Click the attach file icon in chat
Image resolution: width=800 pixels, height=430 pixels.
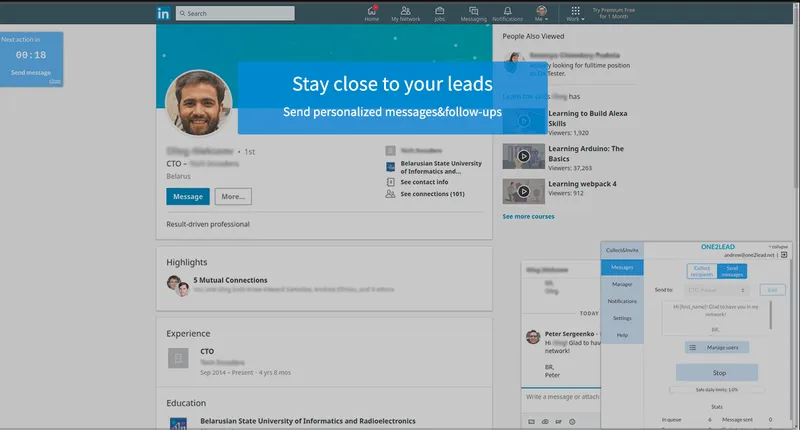coord(545,422)
